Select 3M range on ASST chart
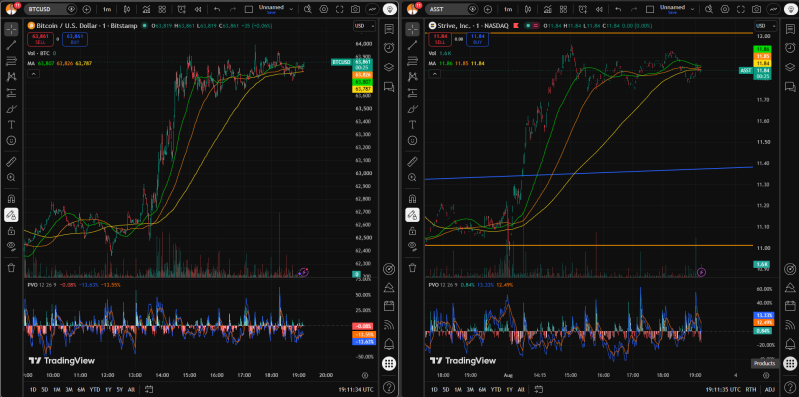This screenshot has width=799, height=397. pos(470,389)
